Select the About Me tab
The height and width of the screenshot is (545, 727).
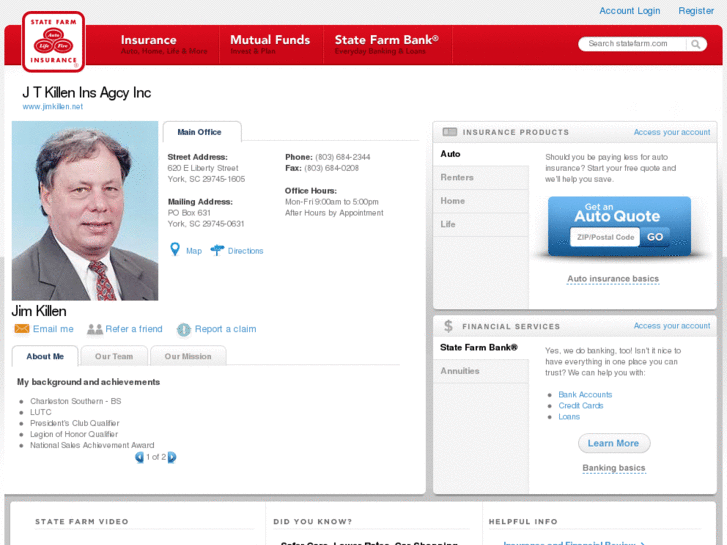point(45,356)
